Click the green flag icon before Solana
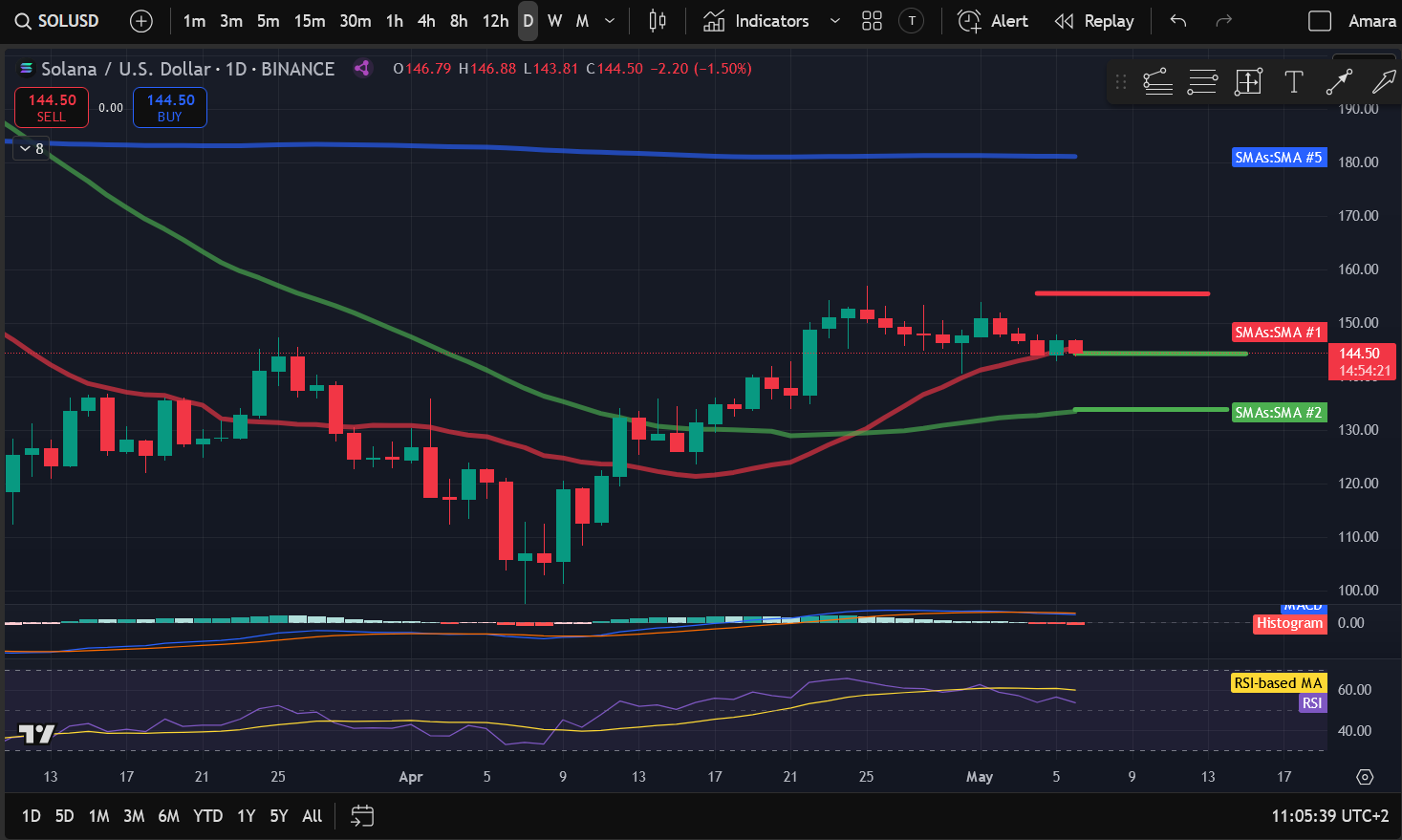This screenshot has height=840, width=1402. coord(25,69)
